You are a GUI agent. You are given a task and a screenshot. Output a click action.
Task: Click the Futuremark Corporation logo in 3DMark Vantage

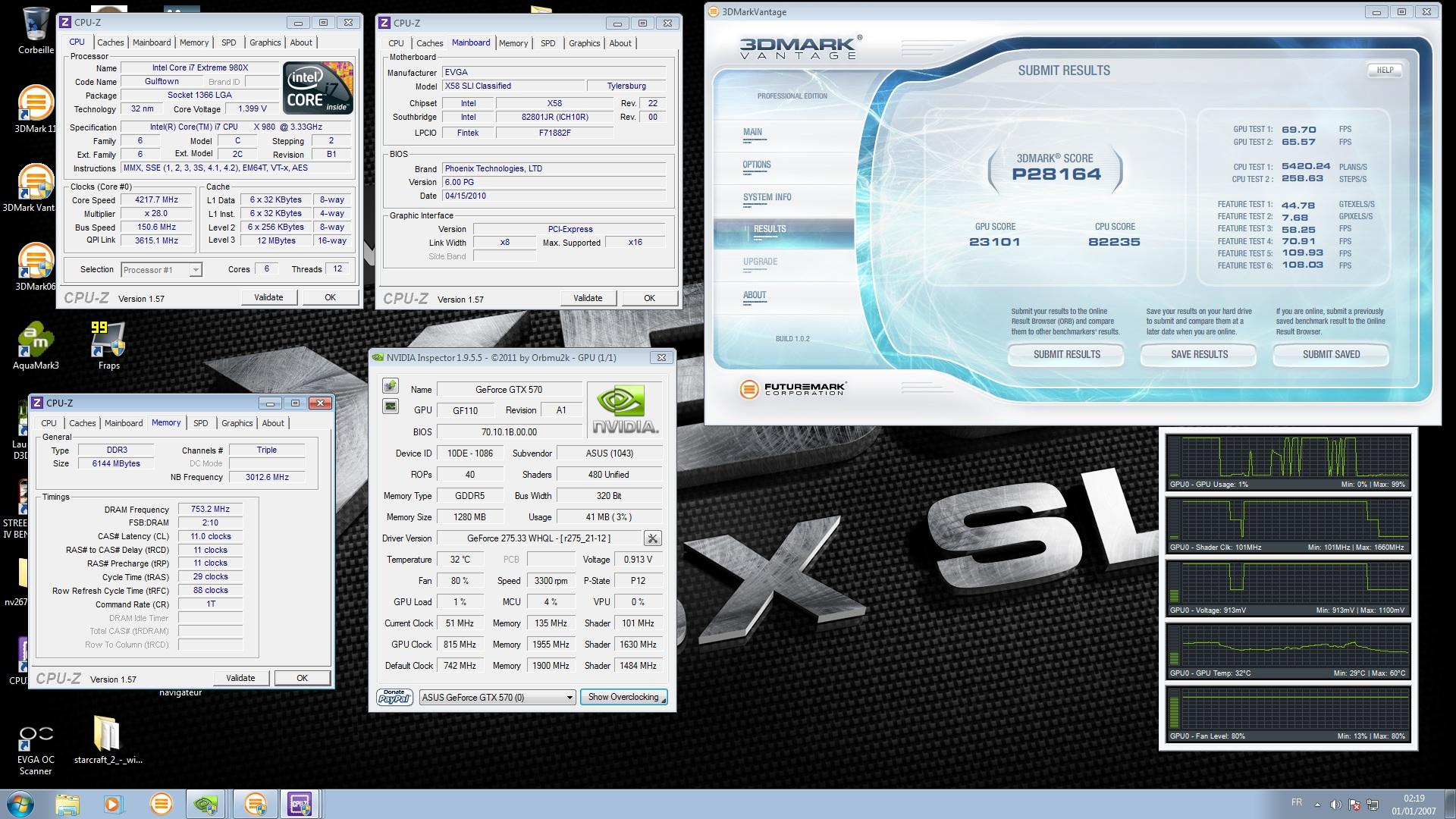(793, 389)
